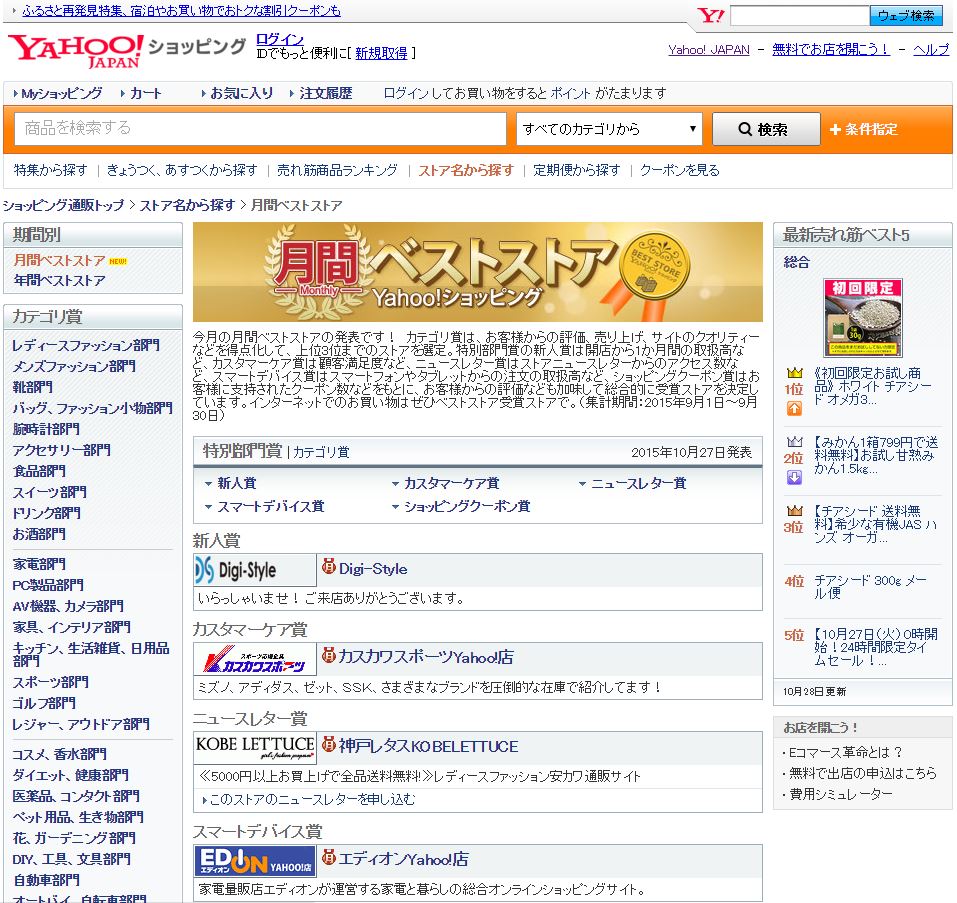The width and height of the screenshot is (957, 903).
Task: Click the 条件指定 advanced search button
Action: (864, 129)
